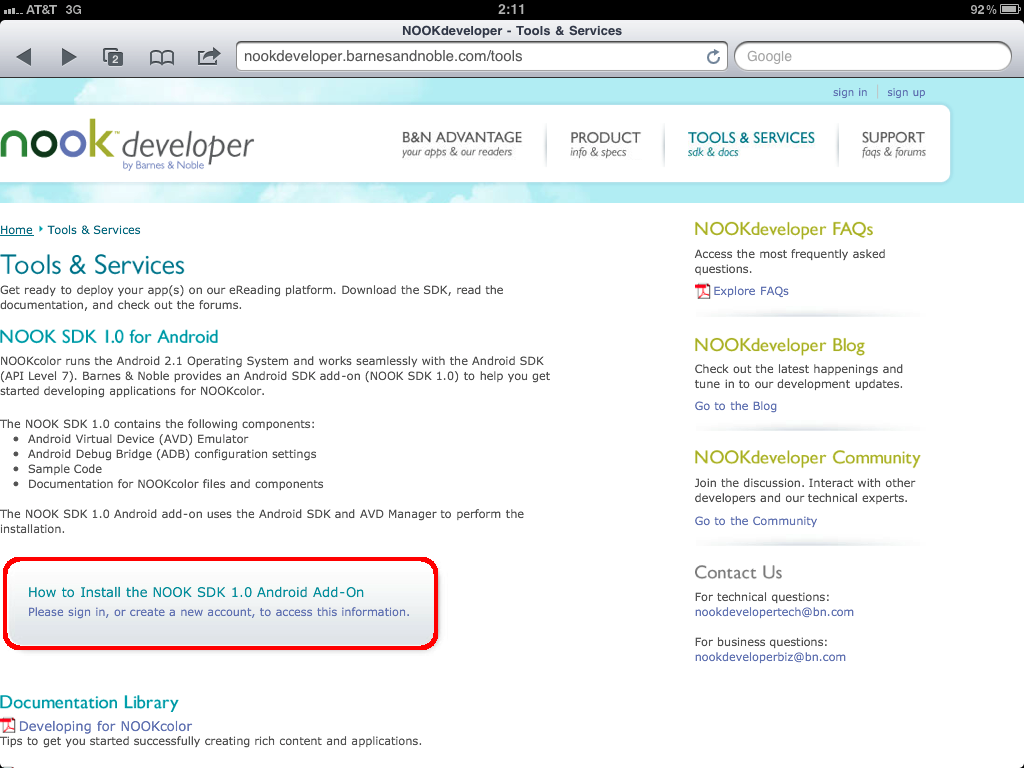Click PDF icon beside Developing for NOOKcolor
1024x768 pixels.
[8, 726]
